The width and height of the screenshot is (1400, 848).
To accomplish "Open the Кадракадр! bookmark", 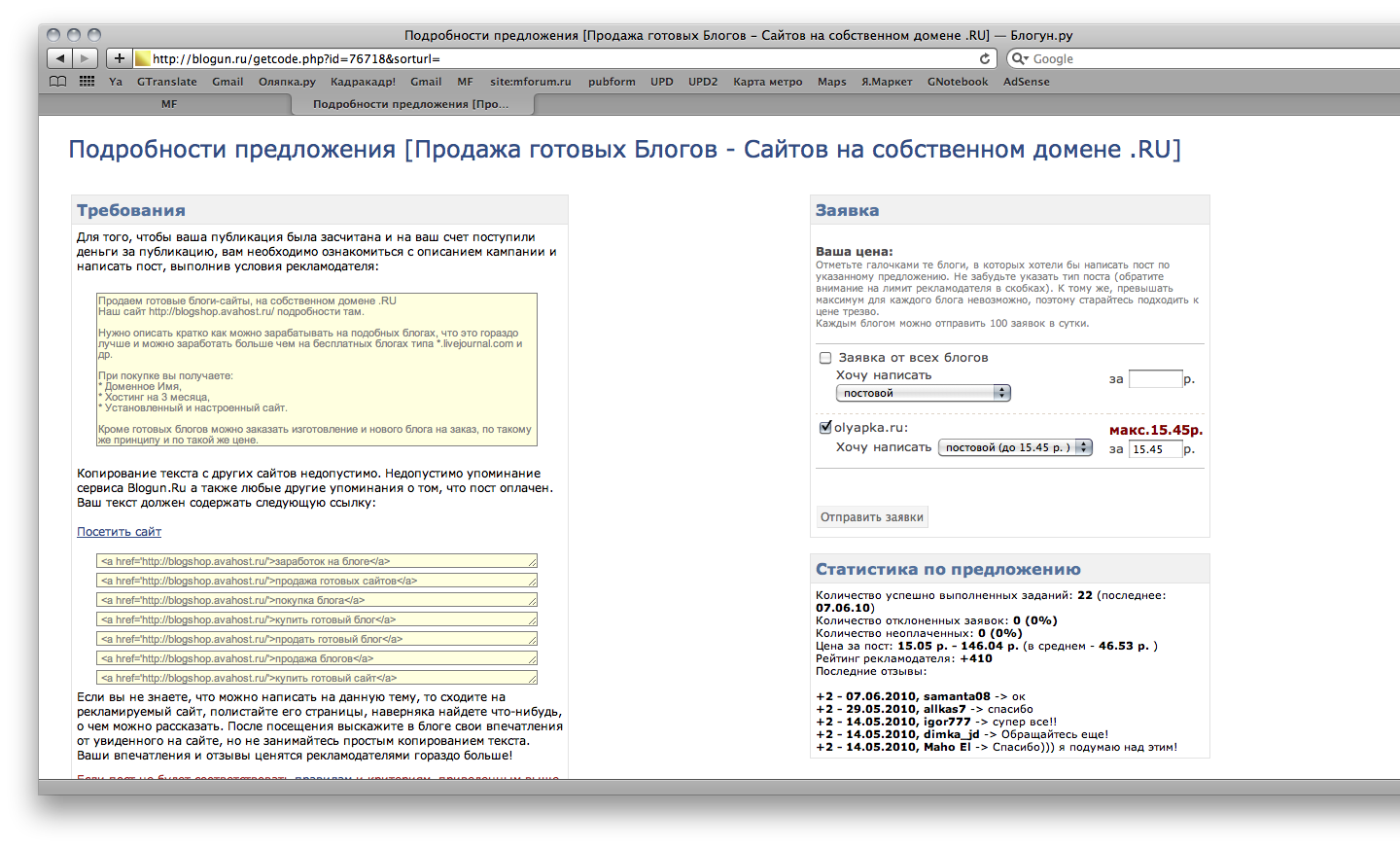I will click(x=363, y=82).
